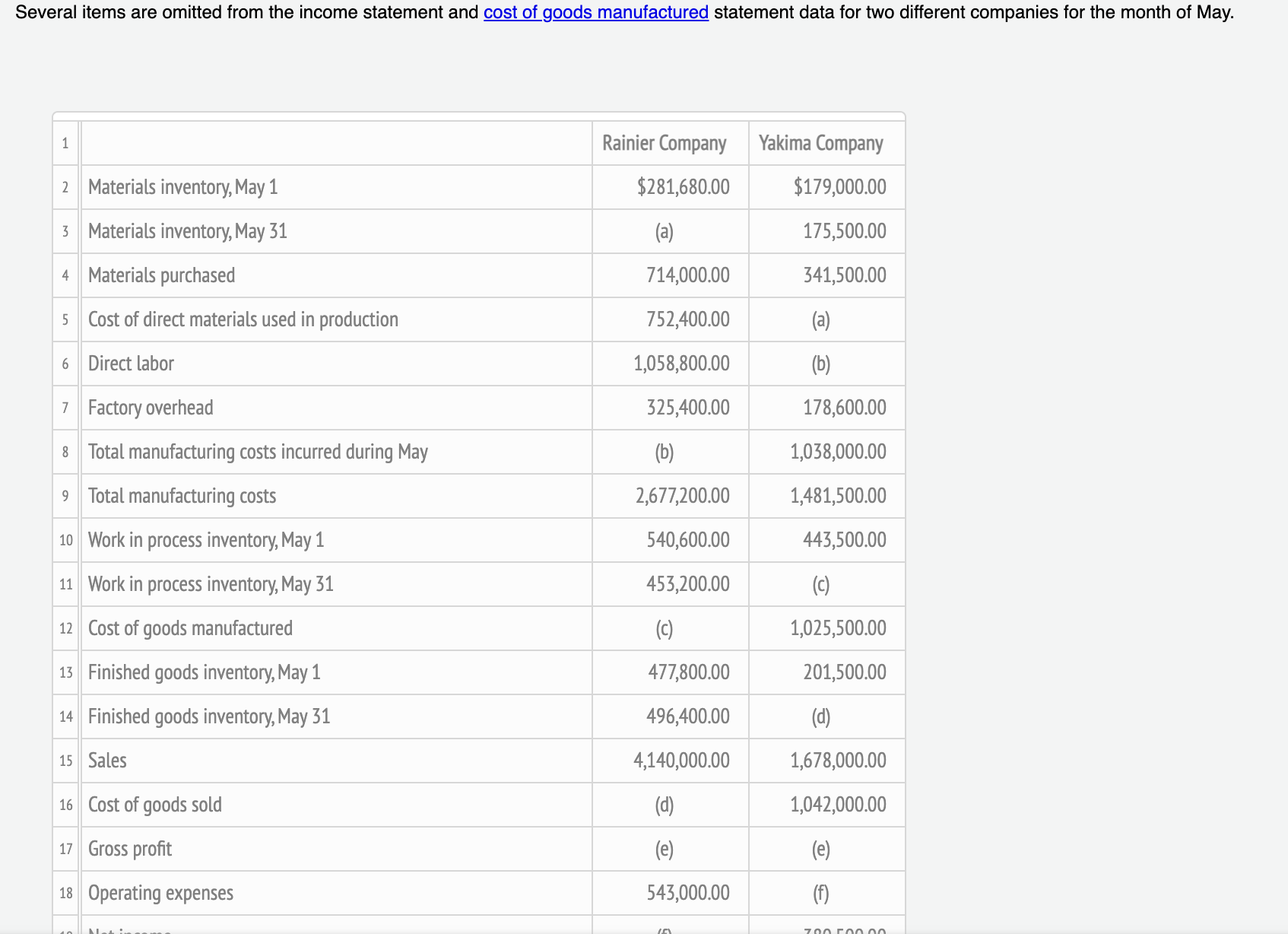Select Yakima value 1,042,000.00
Viewport: 1288px width, 934px height.
(839, 805)
